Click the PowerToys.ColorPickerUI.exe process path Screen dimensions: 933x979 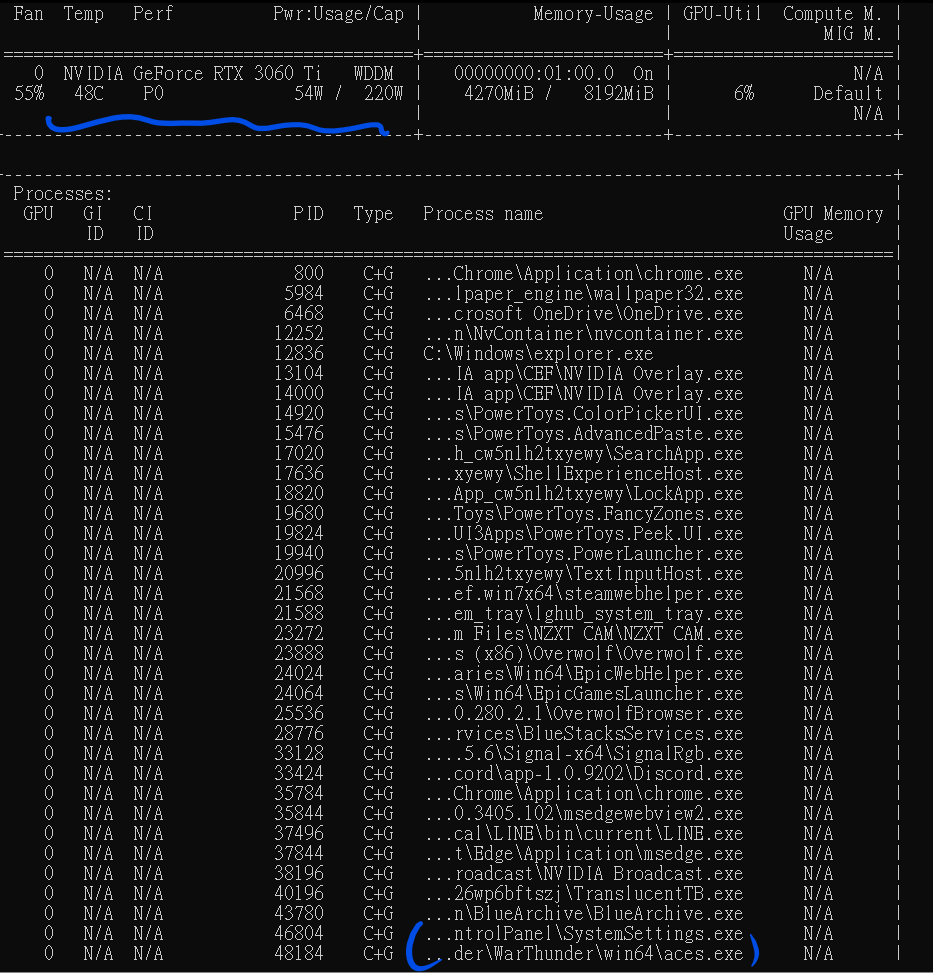click(584, 413)
